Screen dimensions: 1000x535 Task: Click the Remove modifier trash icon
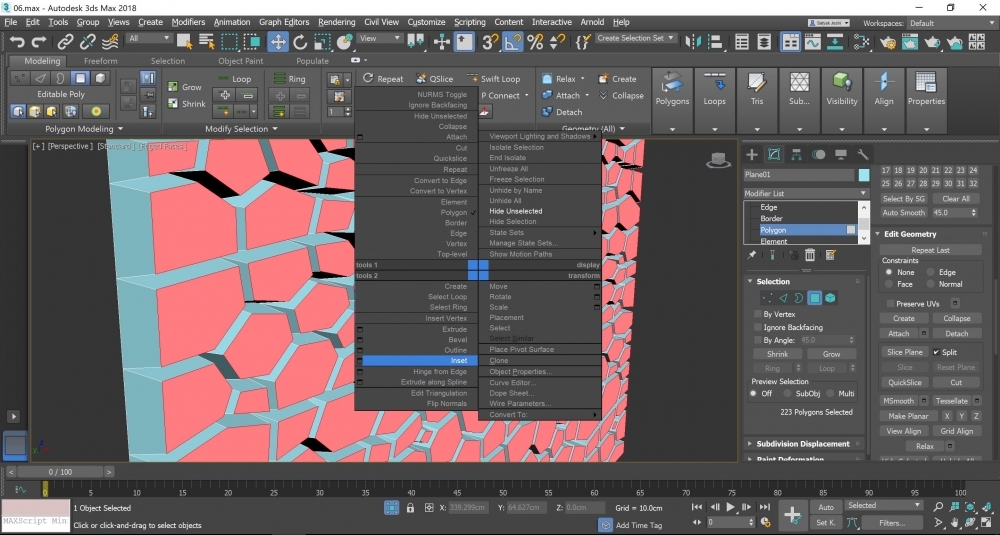(x=810, y=256)
